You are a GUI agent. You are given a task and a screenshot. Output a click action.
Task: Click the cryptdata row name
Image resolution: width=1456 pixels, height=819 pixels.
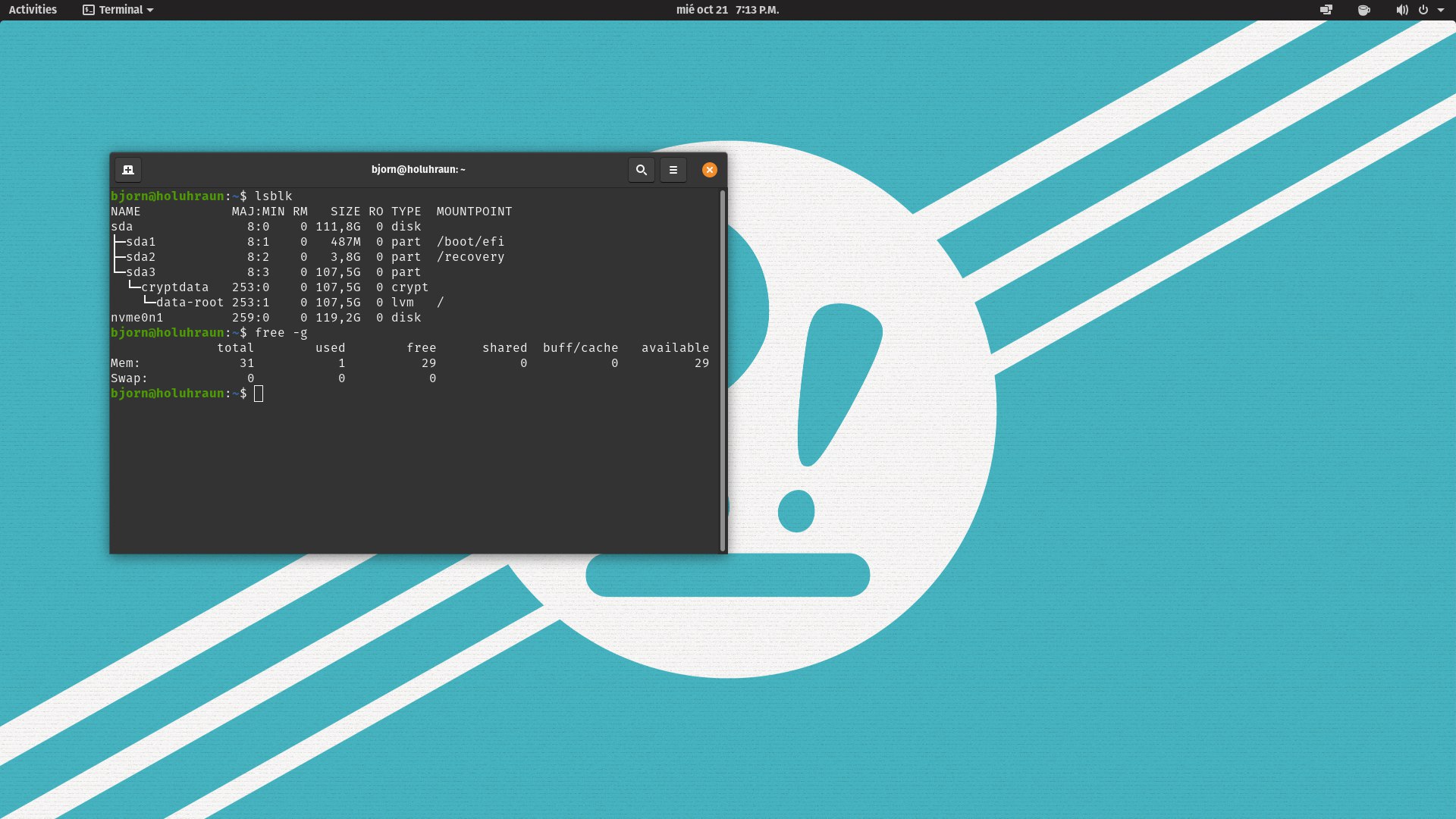[x=175, y=287]
